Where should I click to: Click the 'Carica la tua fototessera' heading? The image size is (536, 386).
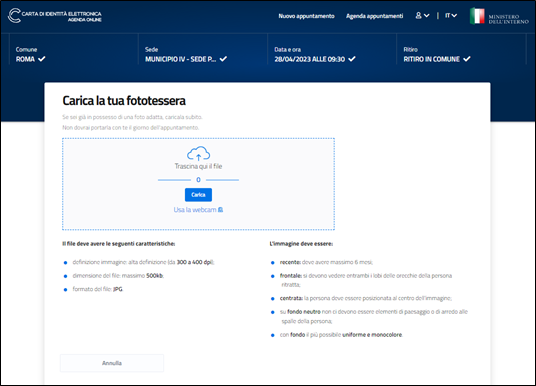(x=124, y=101)
